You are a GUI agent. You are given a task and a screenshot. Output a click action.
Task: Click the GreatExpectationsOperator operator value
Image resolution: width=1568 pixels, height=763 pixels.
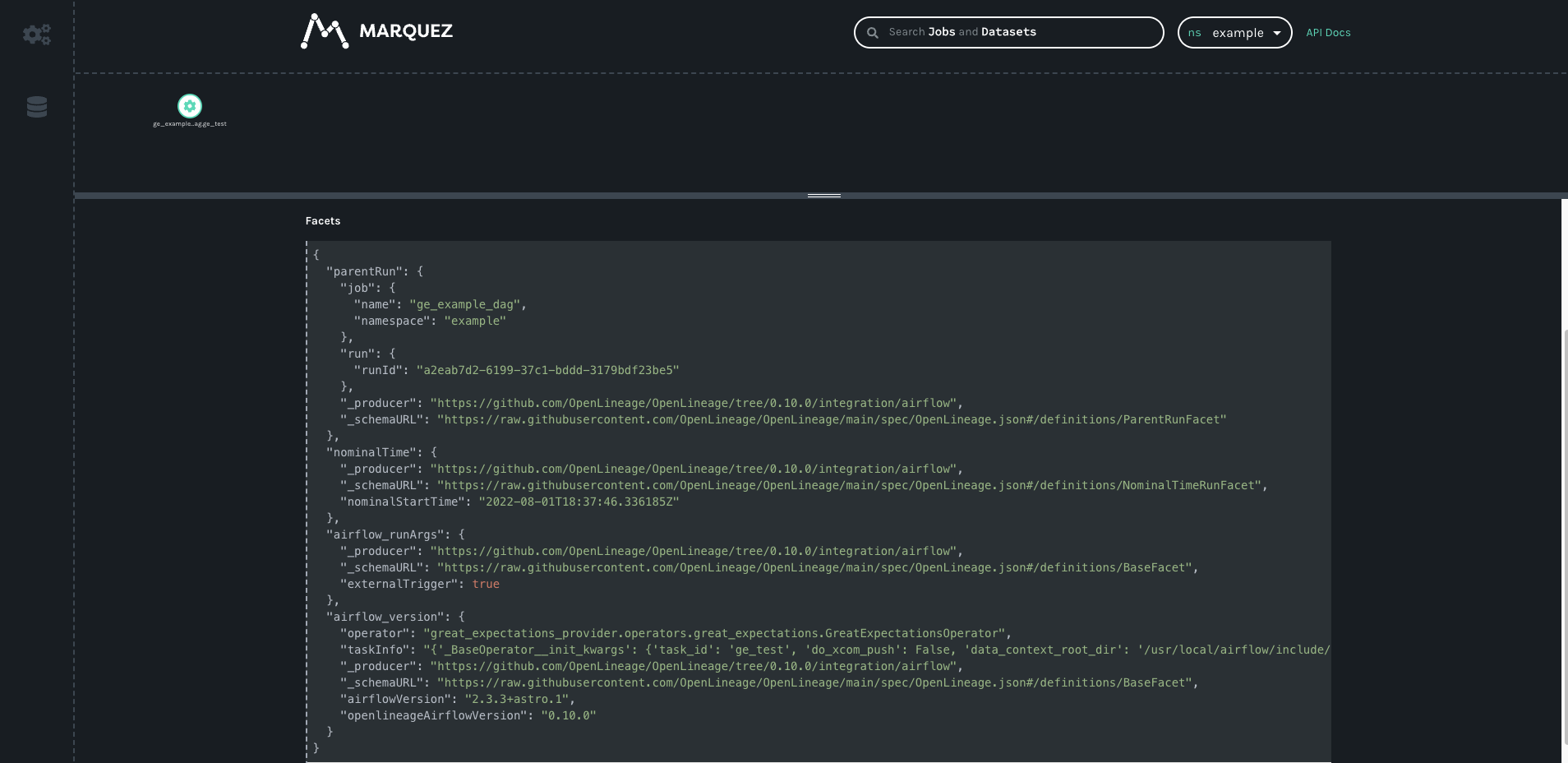point(713,633)
